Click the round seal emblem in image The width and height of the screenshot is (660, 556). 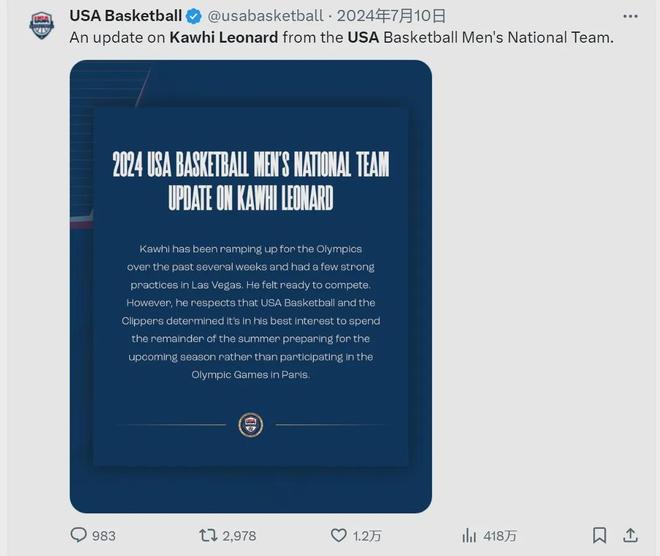tap(250, 425)
